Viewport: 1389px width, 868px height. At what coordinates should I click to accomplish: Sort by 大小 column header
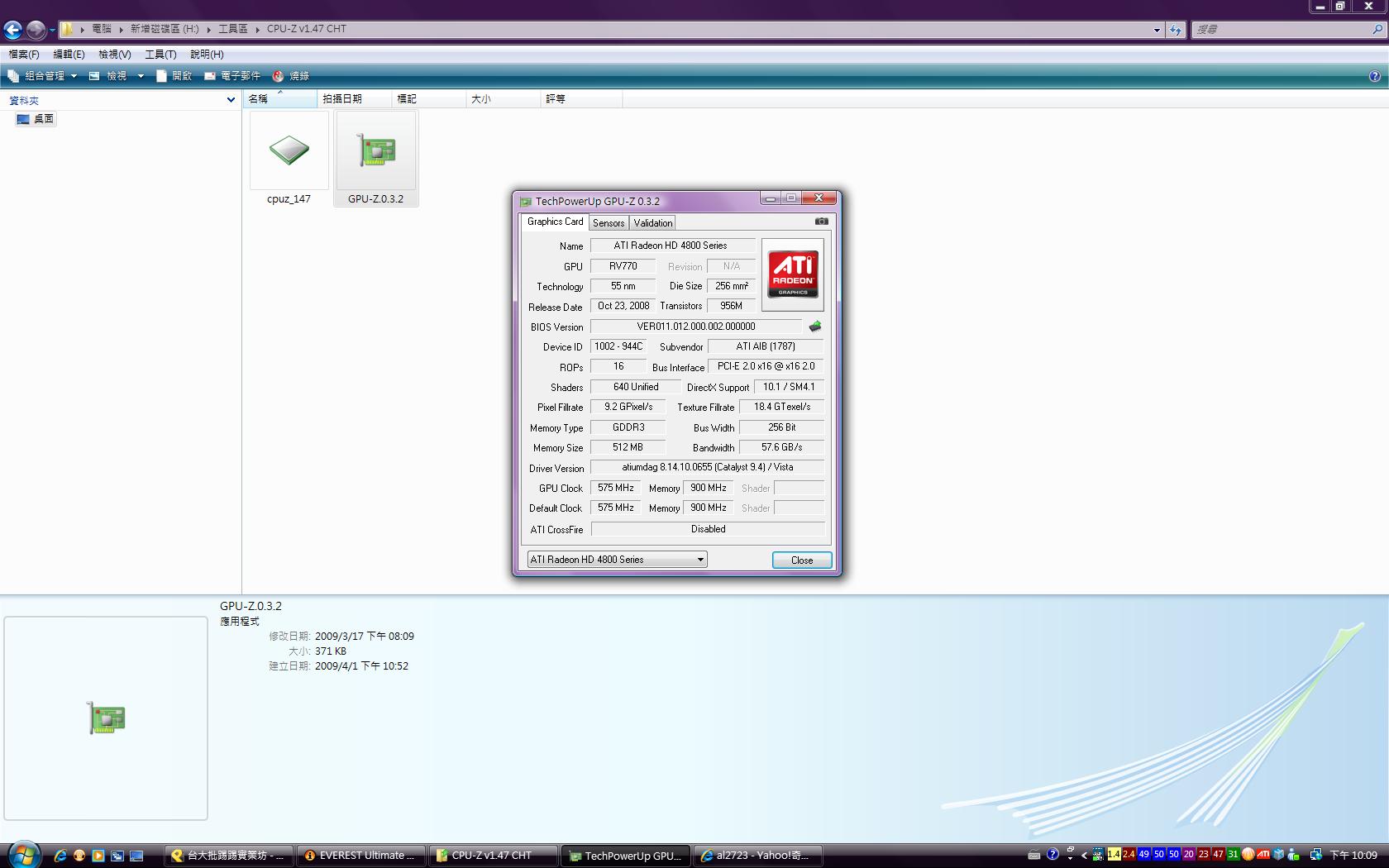[503, 99]
